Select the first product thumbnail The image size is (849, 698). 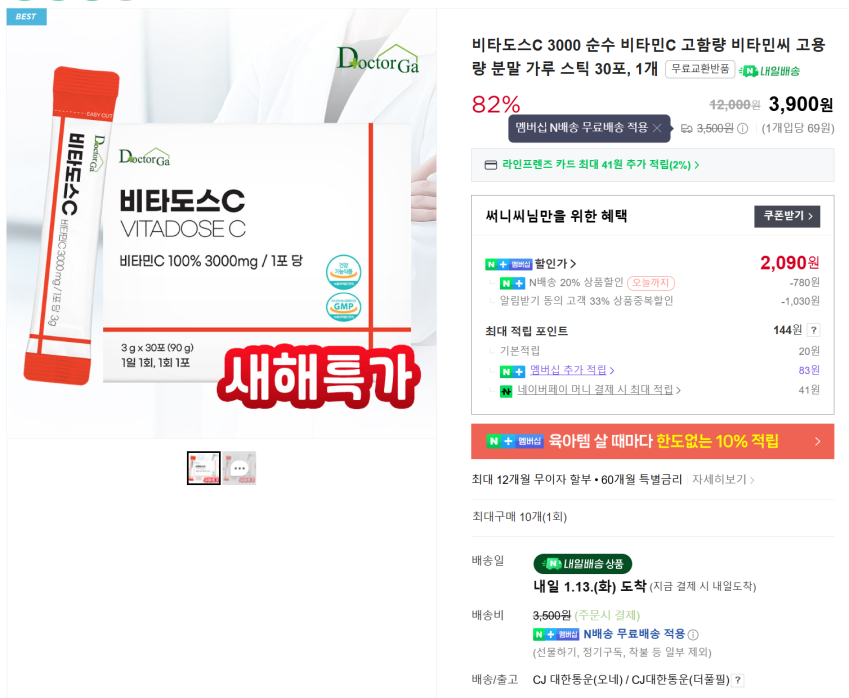204,468
